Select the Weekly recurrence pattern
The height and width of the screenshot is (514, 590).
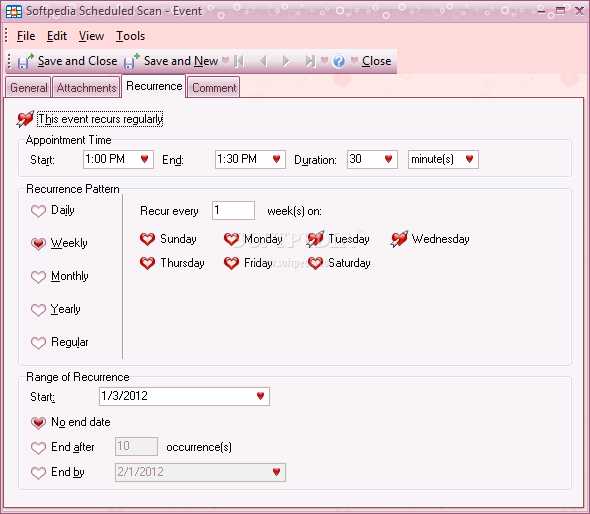(38, 244)
